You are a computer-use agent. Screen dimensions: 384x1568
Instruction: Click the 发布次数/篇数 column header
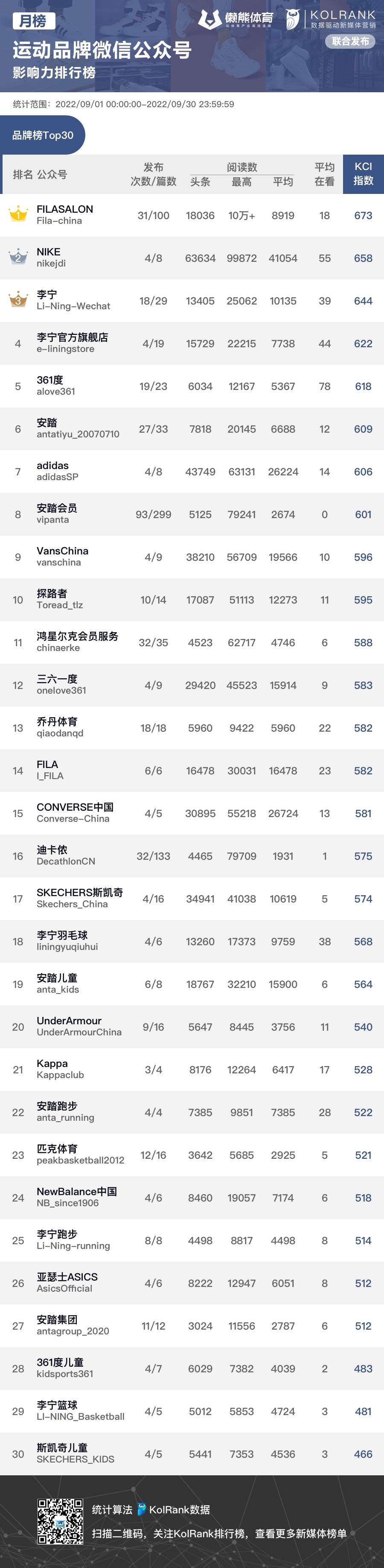click(x=153, y=174)
